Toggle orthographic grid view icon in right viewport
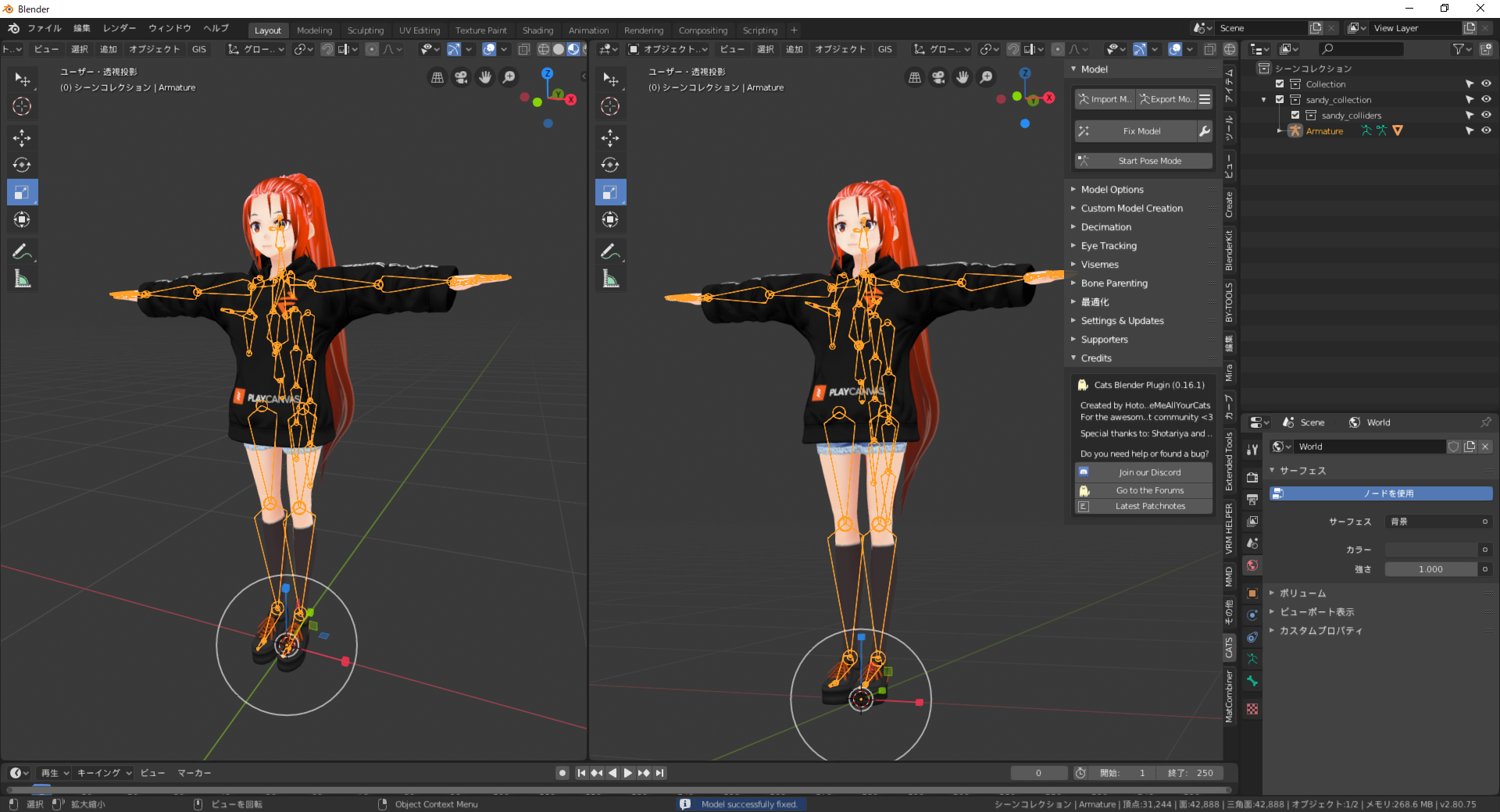The image size is (1500, 812). [915, 77]
